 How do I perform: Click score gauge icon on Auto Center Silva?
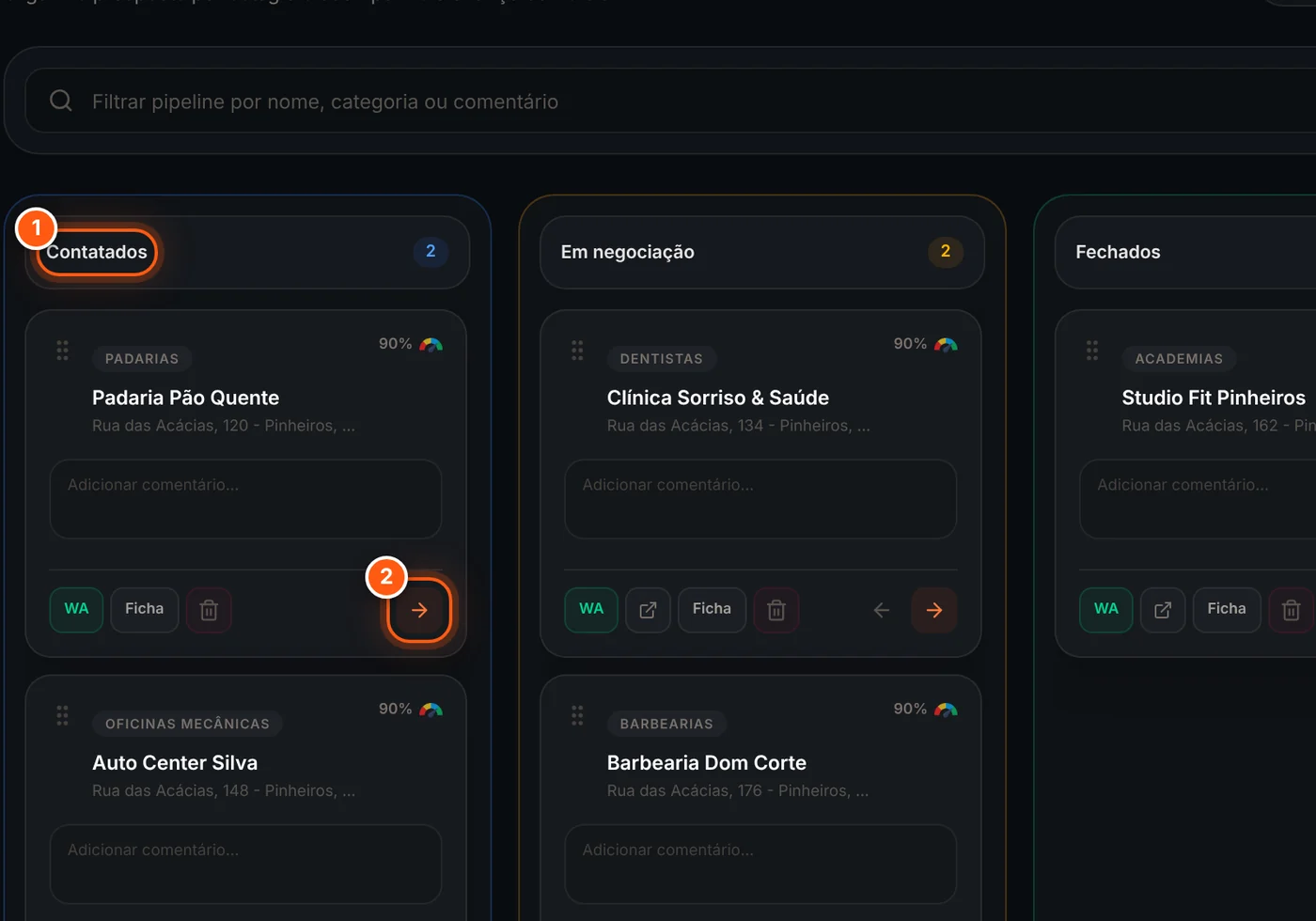pos(431,710)
